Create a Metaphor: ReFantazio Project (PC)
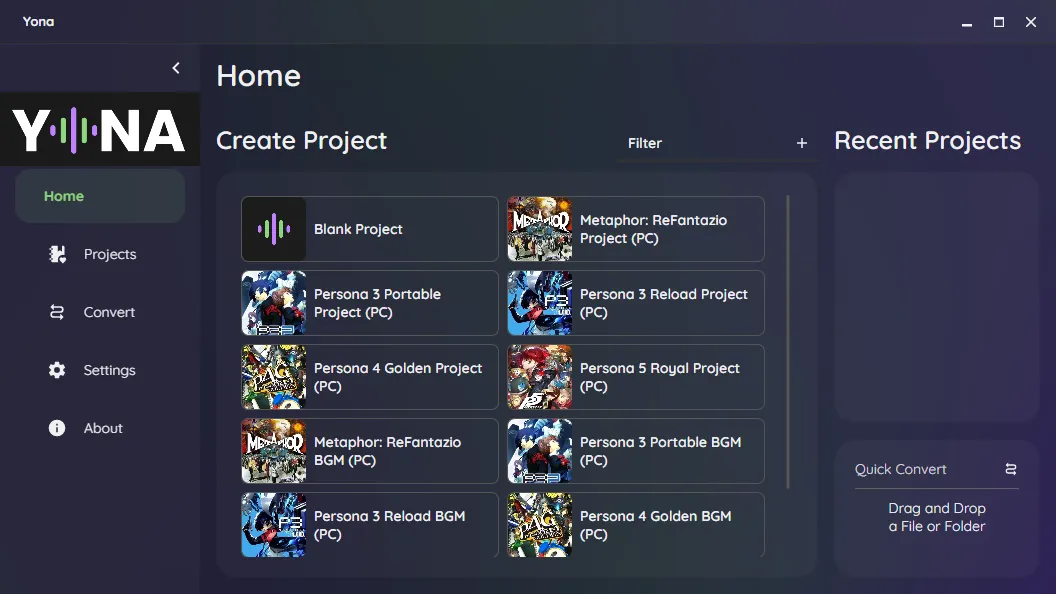This screenshot has width=1056, height=594. pos(636,229)
